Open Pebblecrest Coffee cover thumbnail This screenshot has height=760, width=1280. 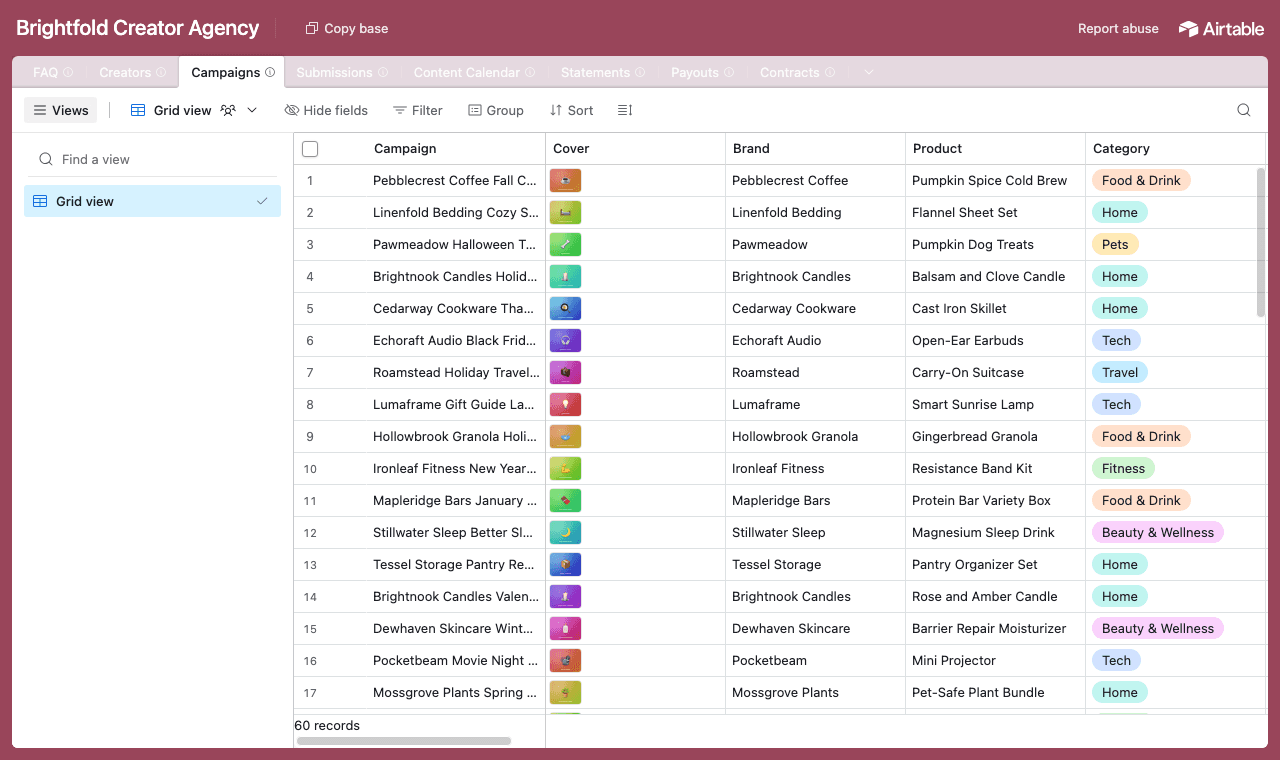coord(565,181)
